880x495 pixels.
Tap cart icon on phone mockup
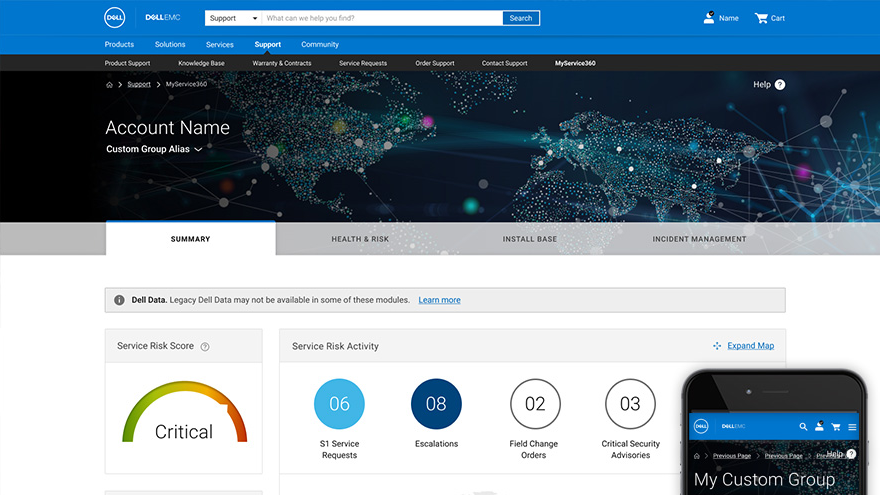coord(836,427)
